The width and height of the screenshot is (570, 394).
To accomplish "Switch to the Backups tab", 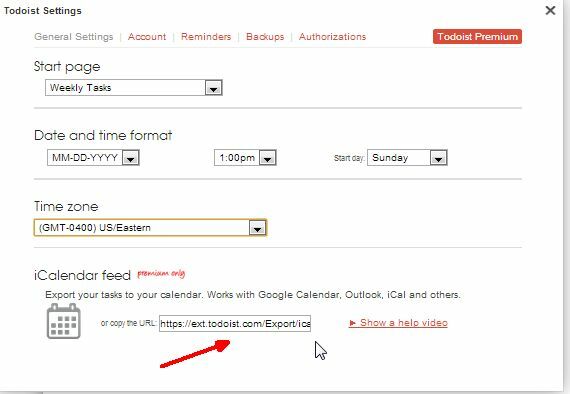I will 265,37.
